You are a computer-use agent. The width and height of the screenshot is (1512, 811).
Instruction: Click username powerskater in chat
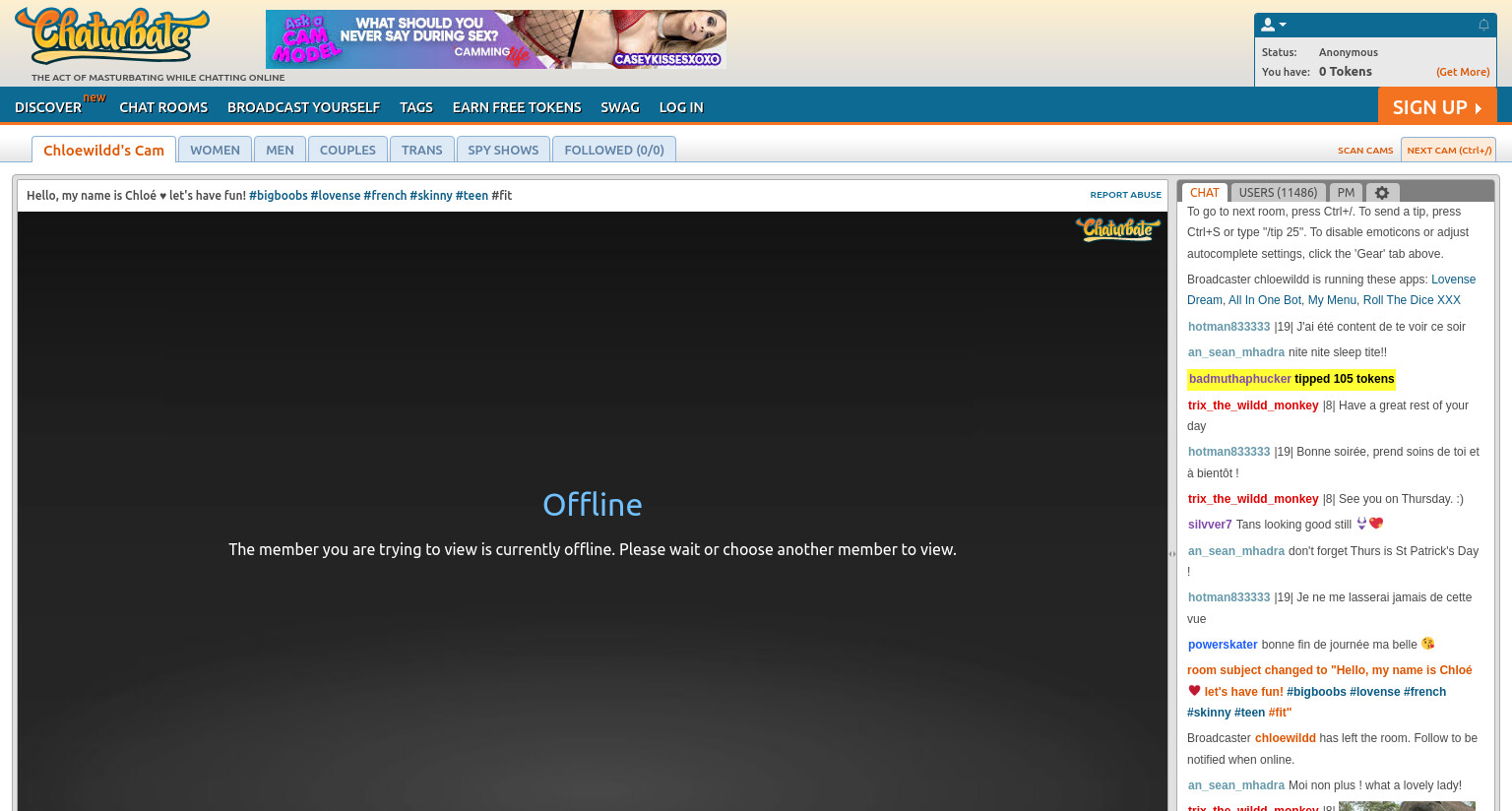[x=1223, y=645]
